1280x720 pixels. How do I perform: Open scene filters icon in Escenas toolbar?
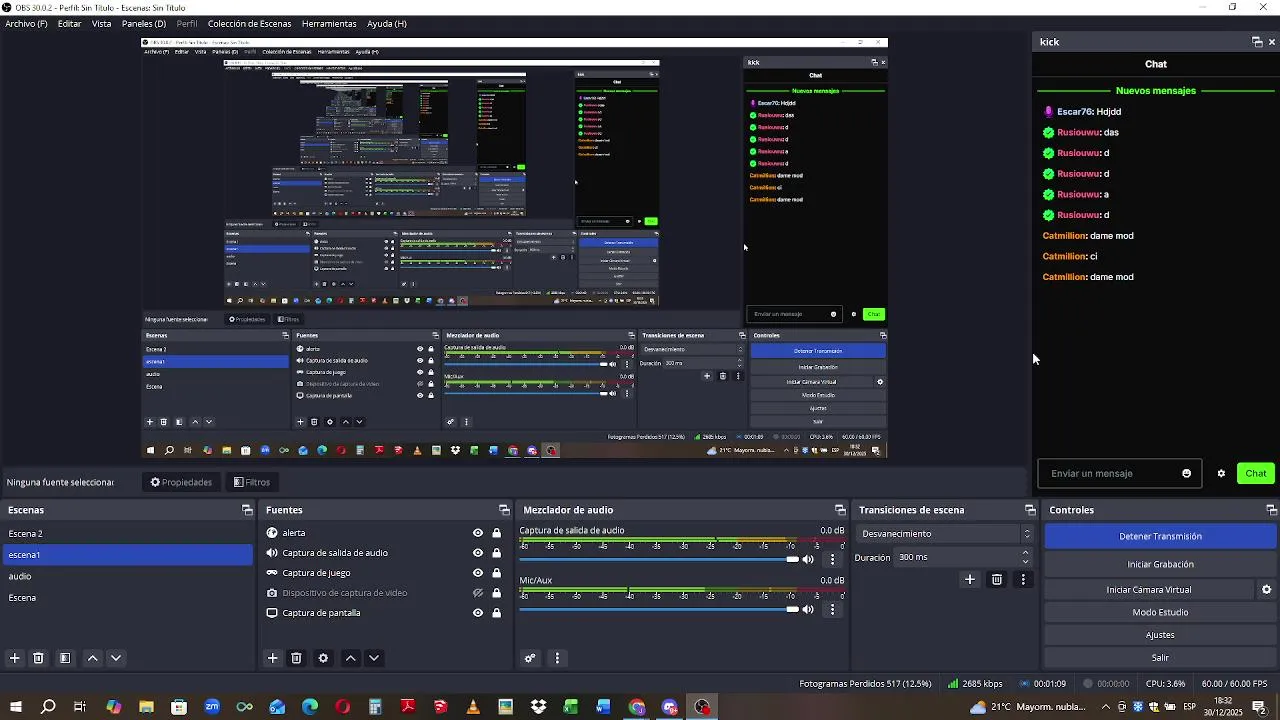click(64, 658)
